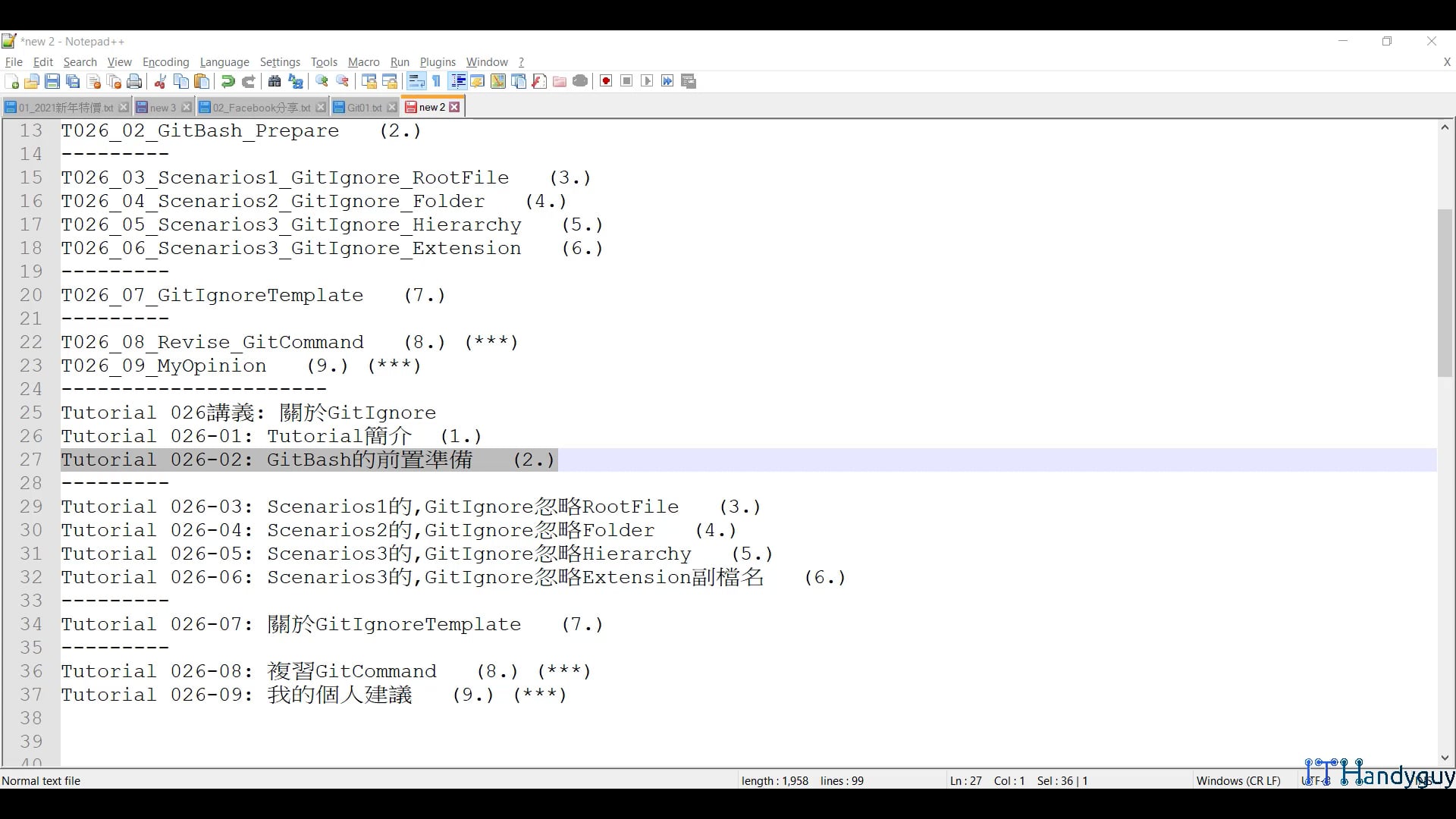1456x819 pixels.
Task: Click Windows (CR LF) in the status bar
Action: (1238, 780)
